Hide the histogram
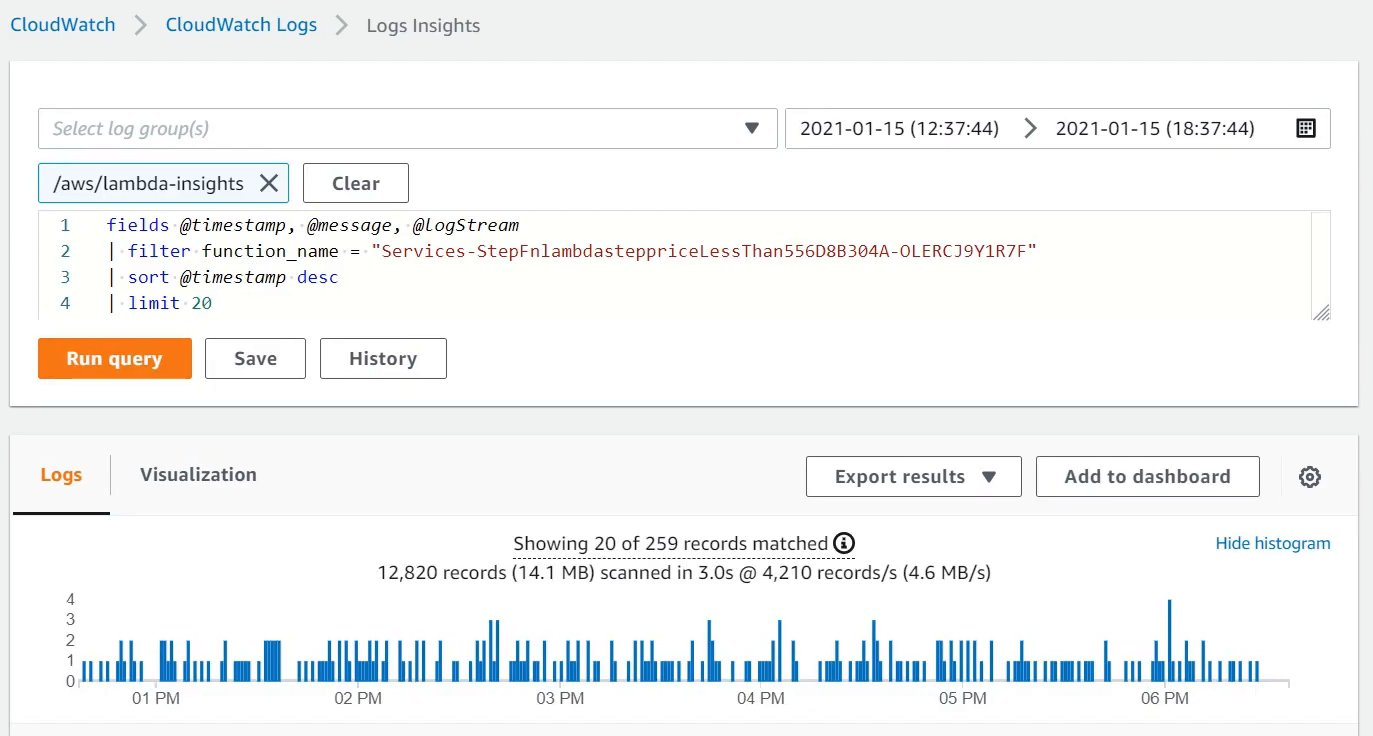 click(1272, 543)
